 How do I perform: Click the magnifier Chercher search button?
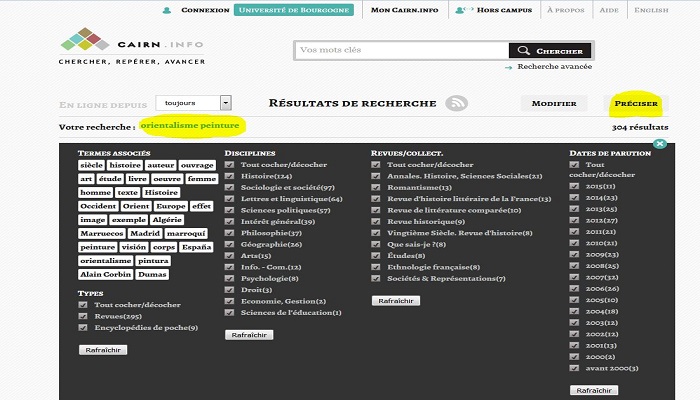click(549, 50)
